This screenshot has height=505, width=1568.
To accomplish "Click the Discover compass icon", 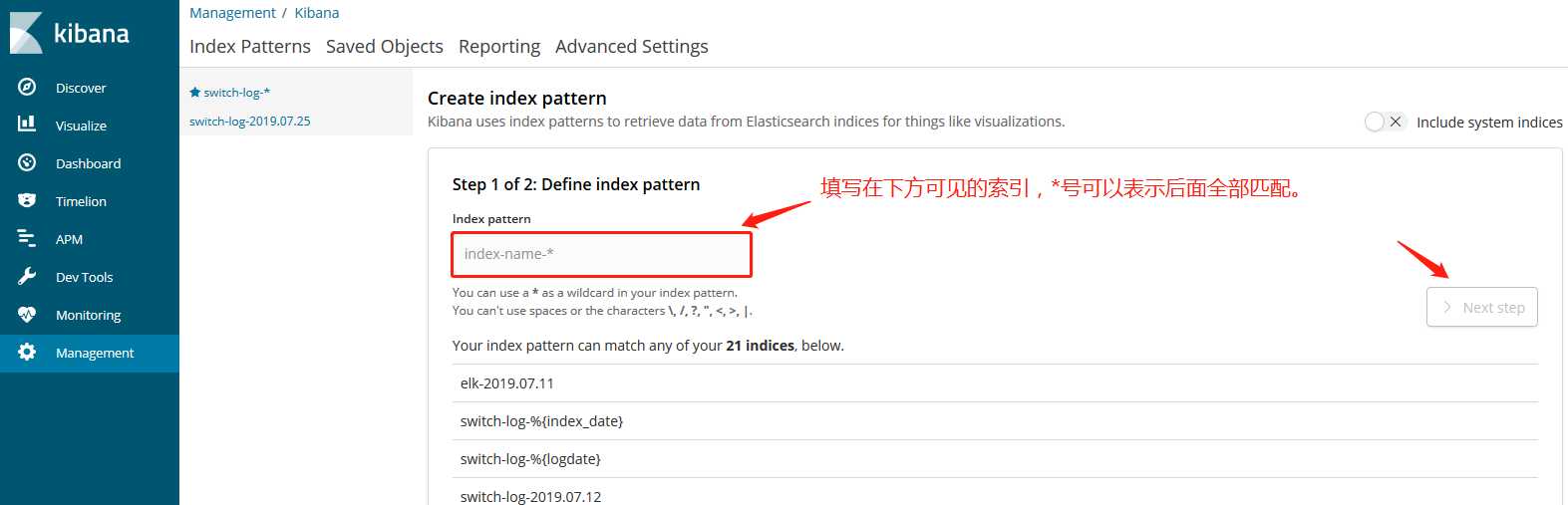I will 27,87.
